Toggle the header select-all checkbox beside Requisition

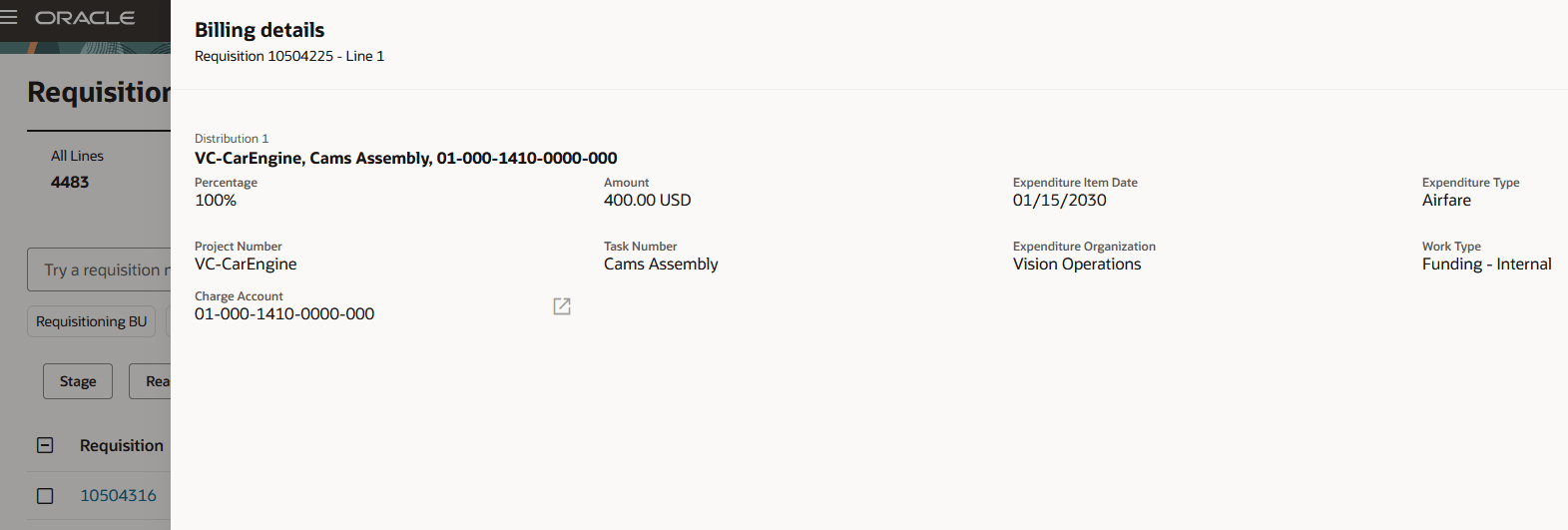[x=45, y=445]
